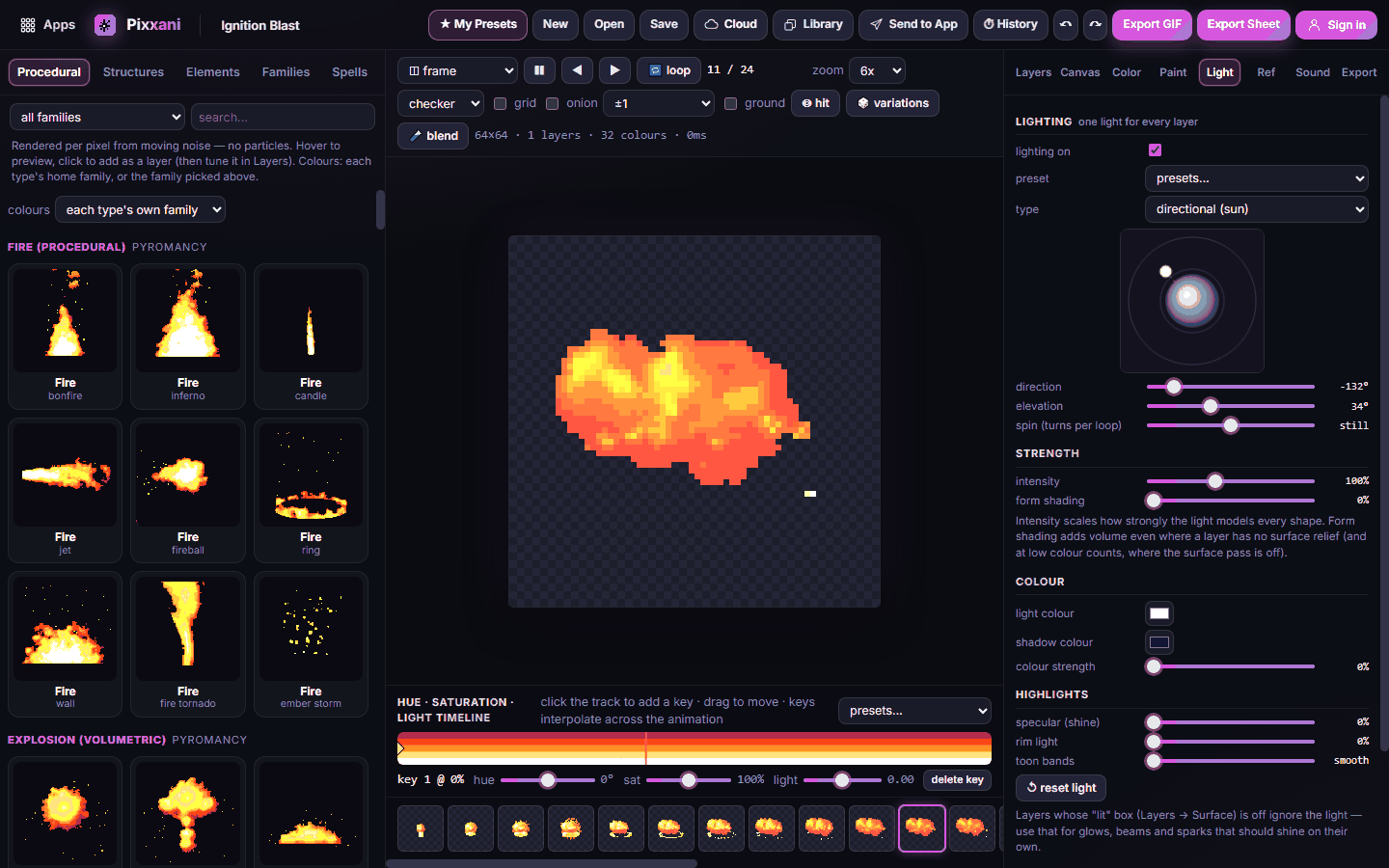
Task: Add the Fire jet effect
Action: (66, 491)
